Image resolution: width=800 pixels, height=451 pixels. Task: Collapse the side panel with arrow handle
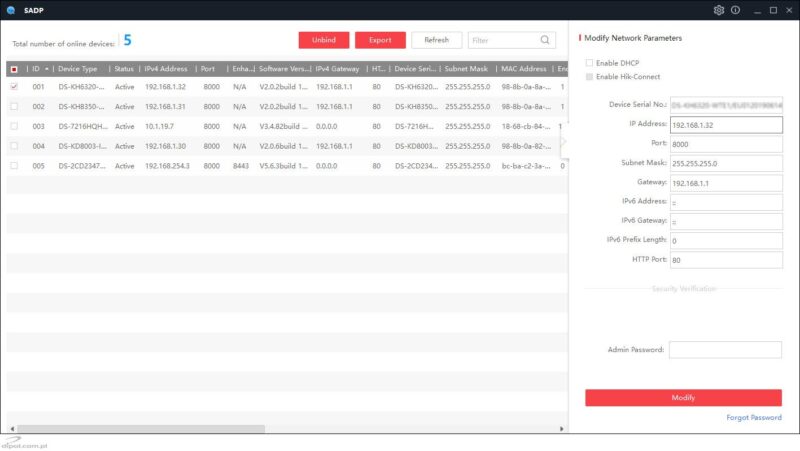pyautogui.click(x=564, y=141)
